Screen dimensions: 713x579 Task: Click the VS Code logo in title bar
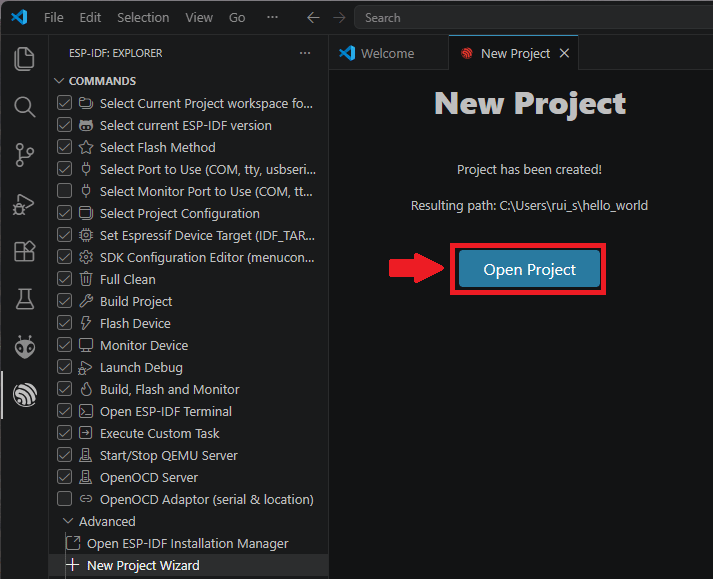tap(19, 17)
